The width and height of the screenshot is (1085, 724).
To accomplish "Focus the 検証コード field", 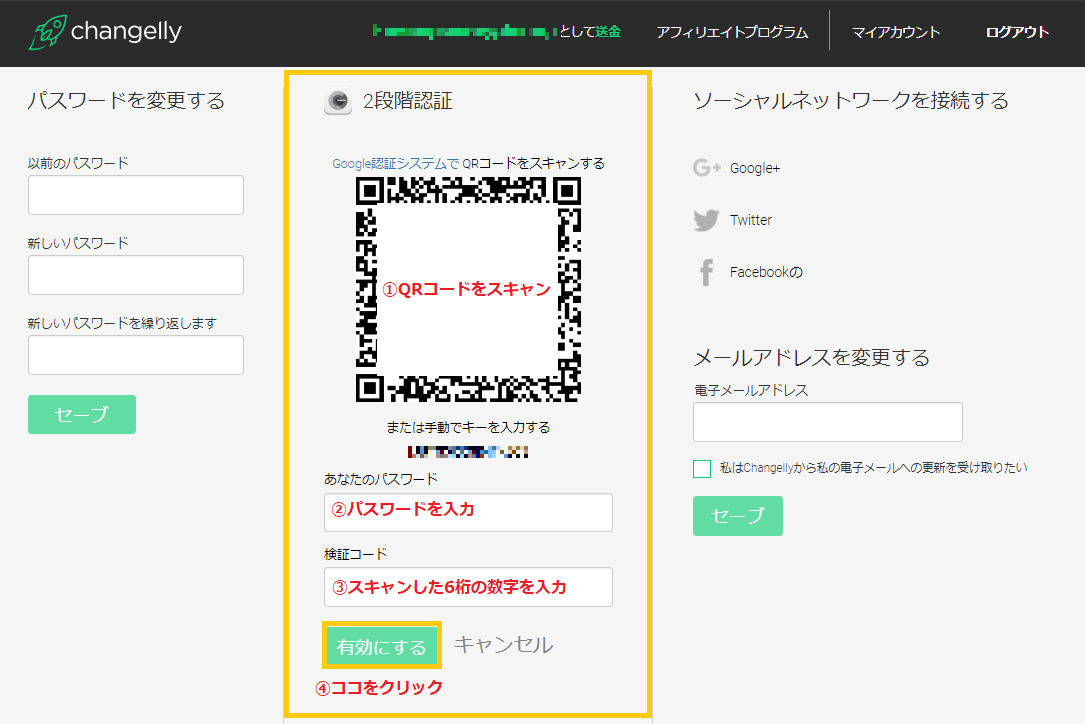I will click(468, 587).
